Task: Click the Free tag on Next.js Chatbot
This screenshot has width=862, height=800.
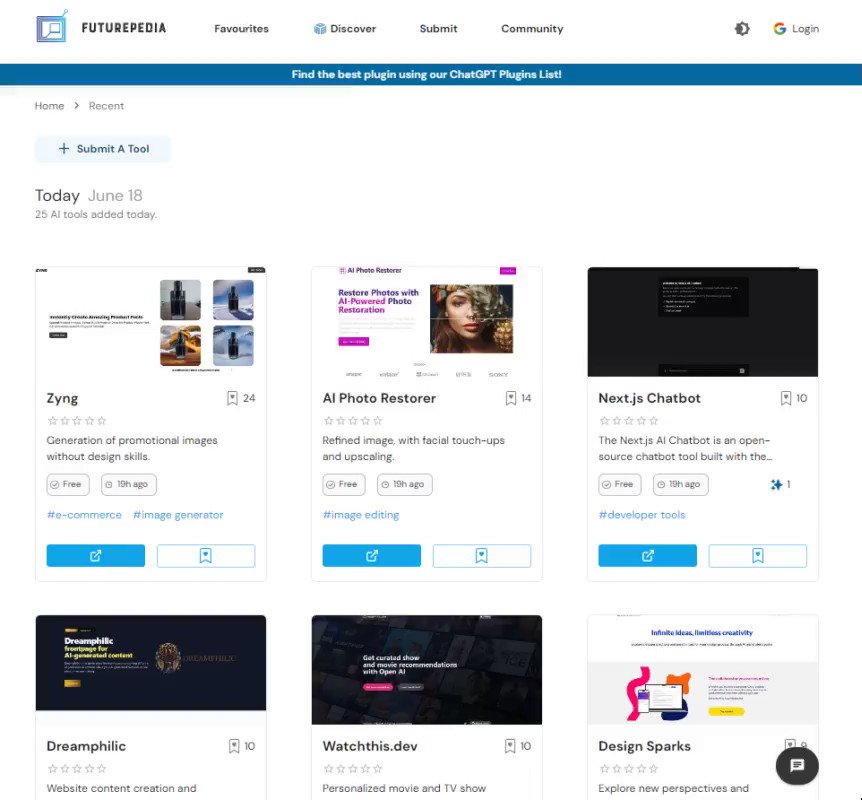Action: pos(620,484)
